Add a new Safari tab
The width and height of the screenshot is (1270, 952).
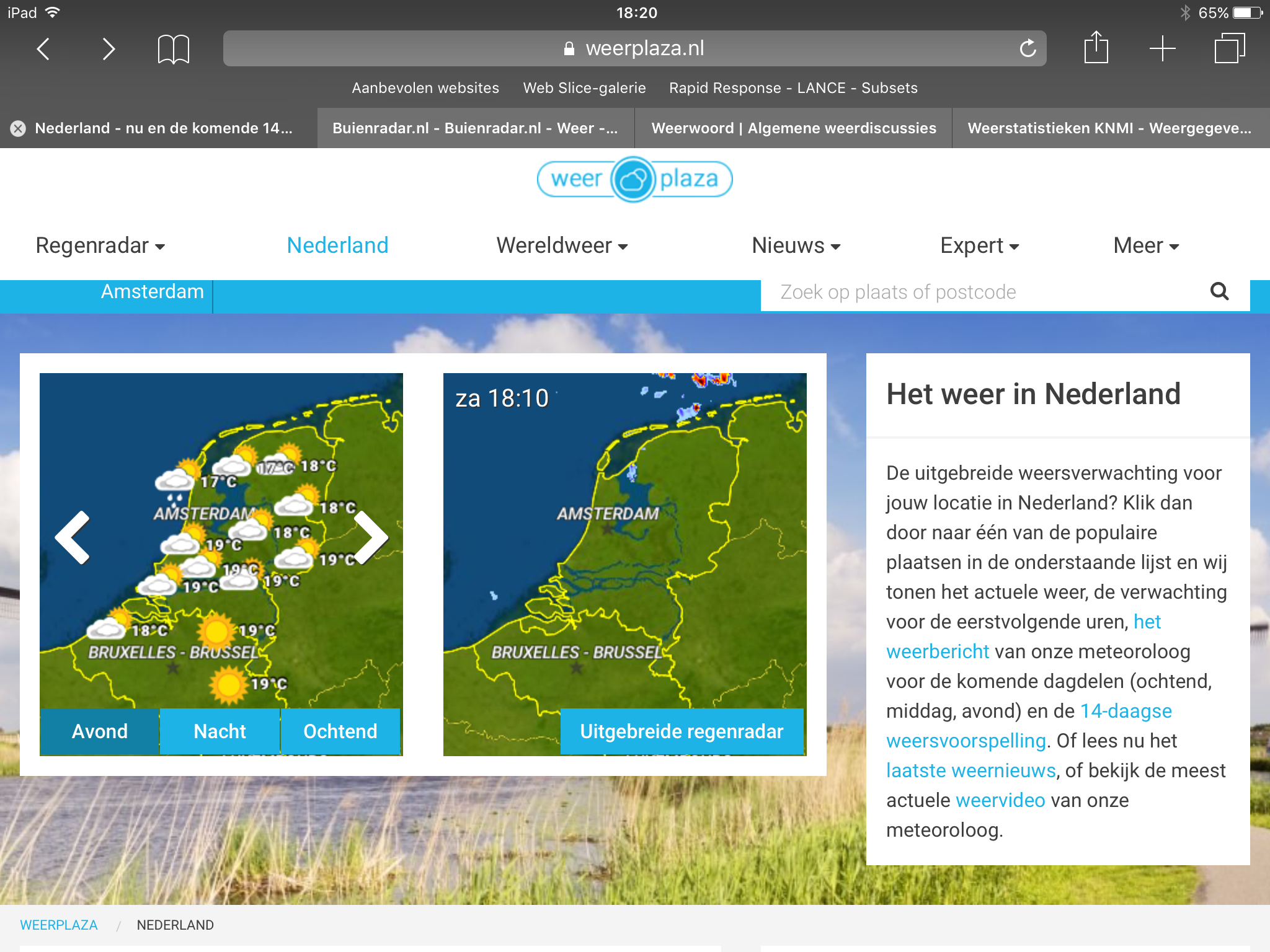pos(1162,48)
